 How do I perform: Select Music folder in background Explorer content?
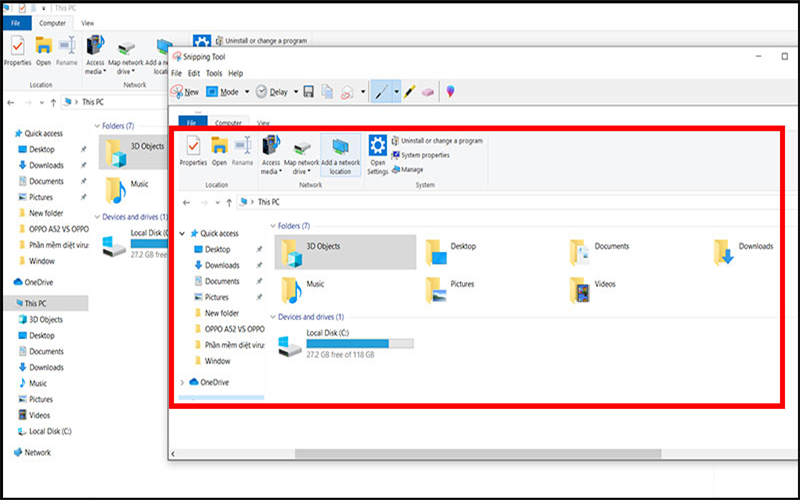pyautogui.click(x=128, y=190)
